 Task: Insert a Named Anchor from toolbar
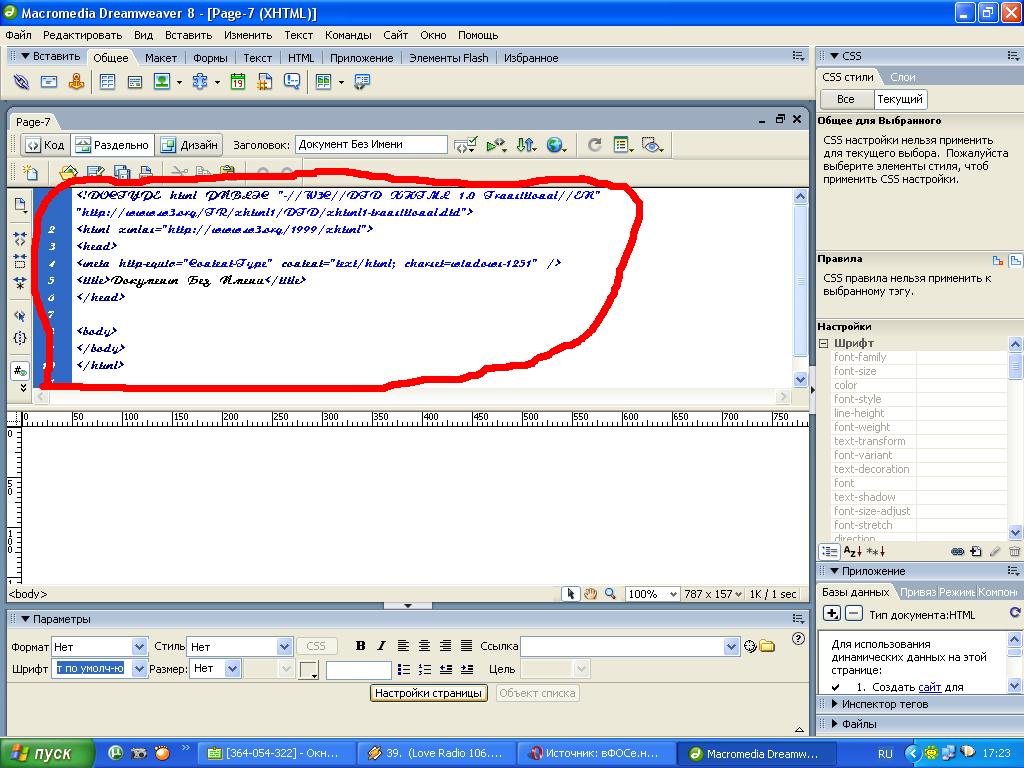(74, 82)
